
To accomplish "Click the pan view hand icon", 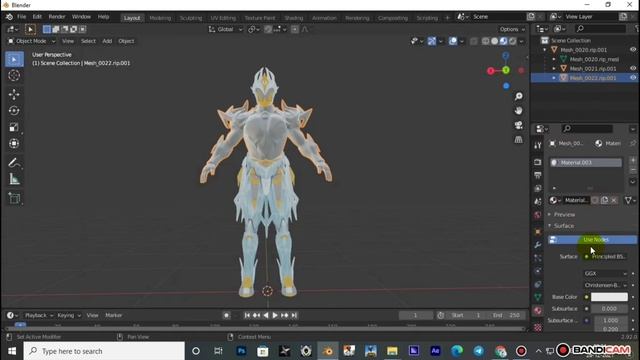I will tap(518, 111).
